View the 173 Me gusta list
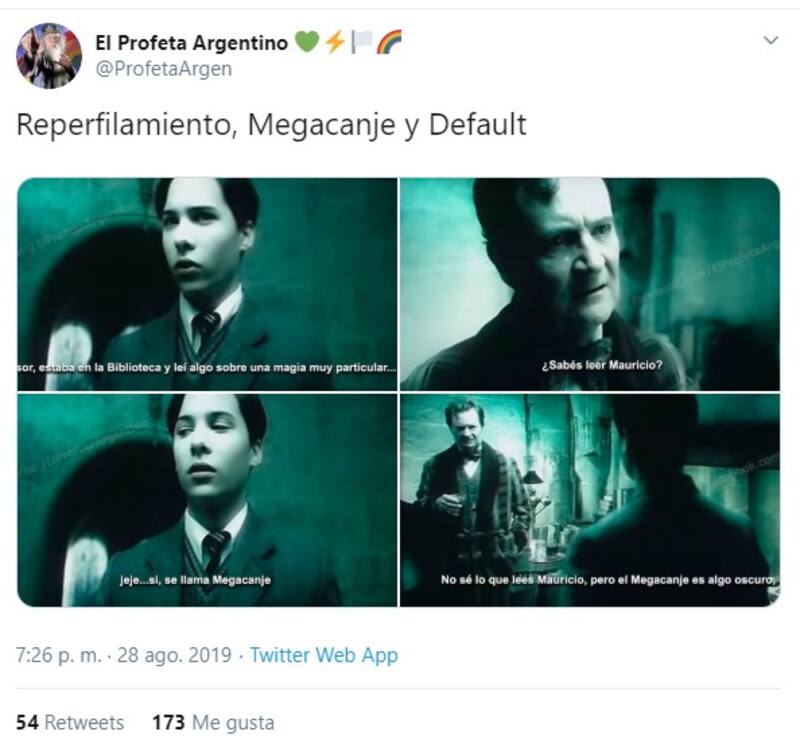The height and width of the screenshot is (743, 800). point(213,722)
